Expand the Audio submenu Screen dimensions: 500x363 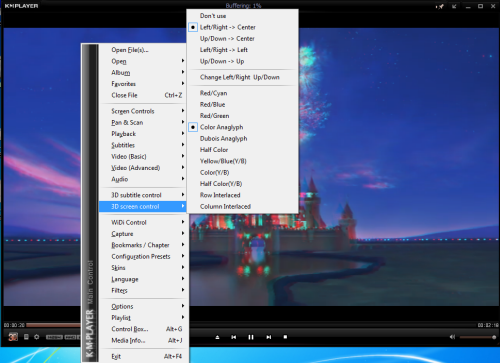tap(143, 179)
